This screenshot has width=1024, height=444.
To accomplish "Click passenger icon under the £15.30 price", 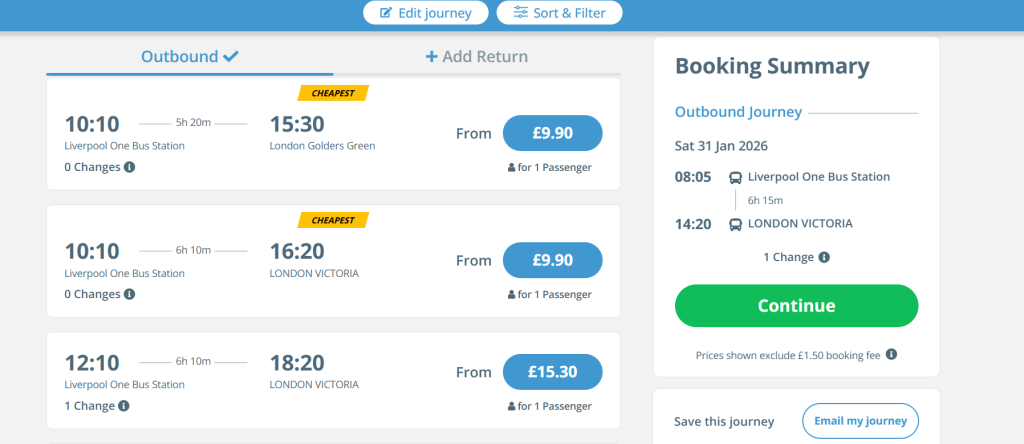I will (512, 406).
